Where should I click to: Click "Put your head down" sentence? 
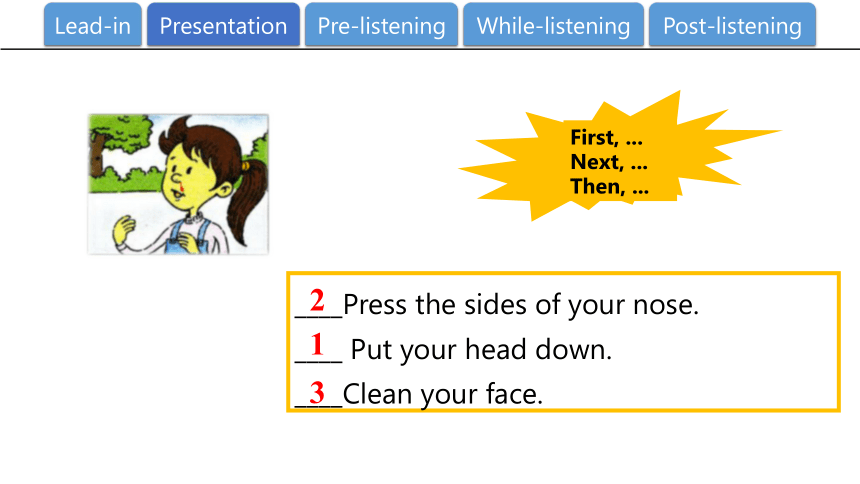pyautogui.click(x=481, y=350)
